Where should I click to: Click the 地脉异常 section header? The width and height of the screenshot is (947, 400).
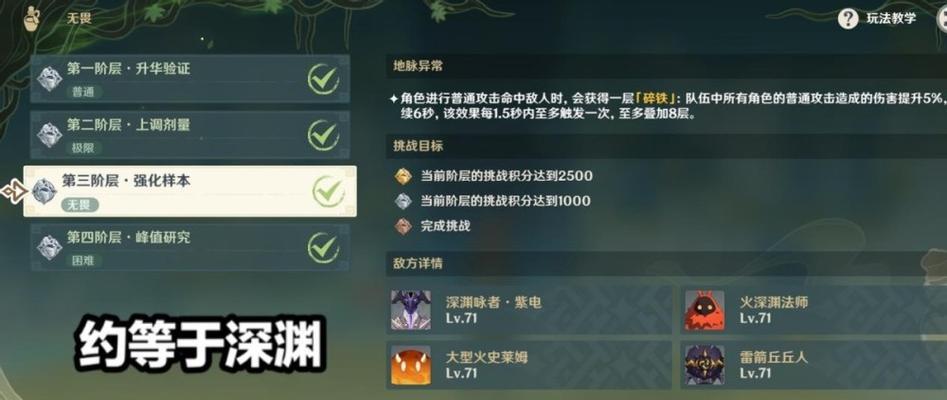coord(418,66)
